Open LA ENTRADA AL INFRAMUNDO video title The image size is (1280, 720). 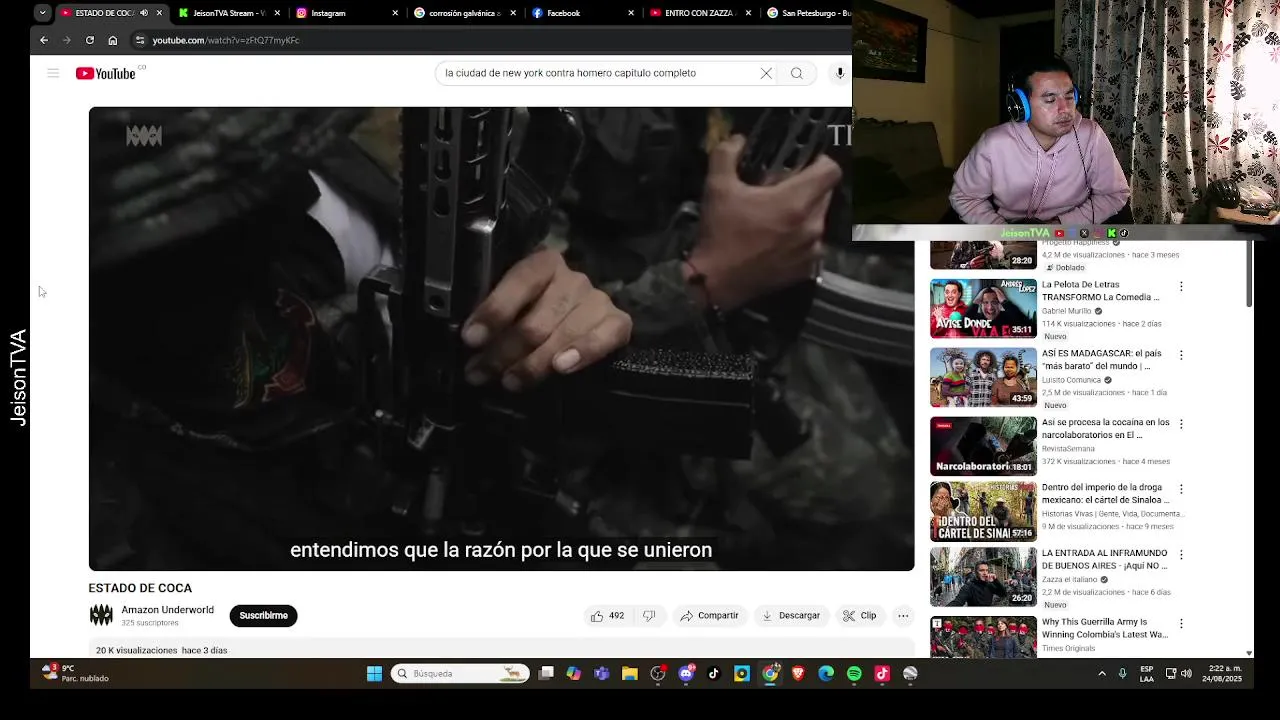pyautogui.click(x=1105, y=559)
